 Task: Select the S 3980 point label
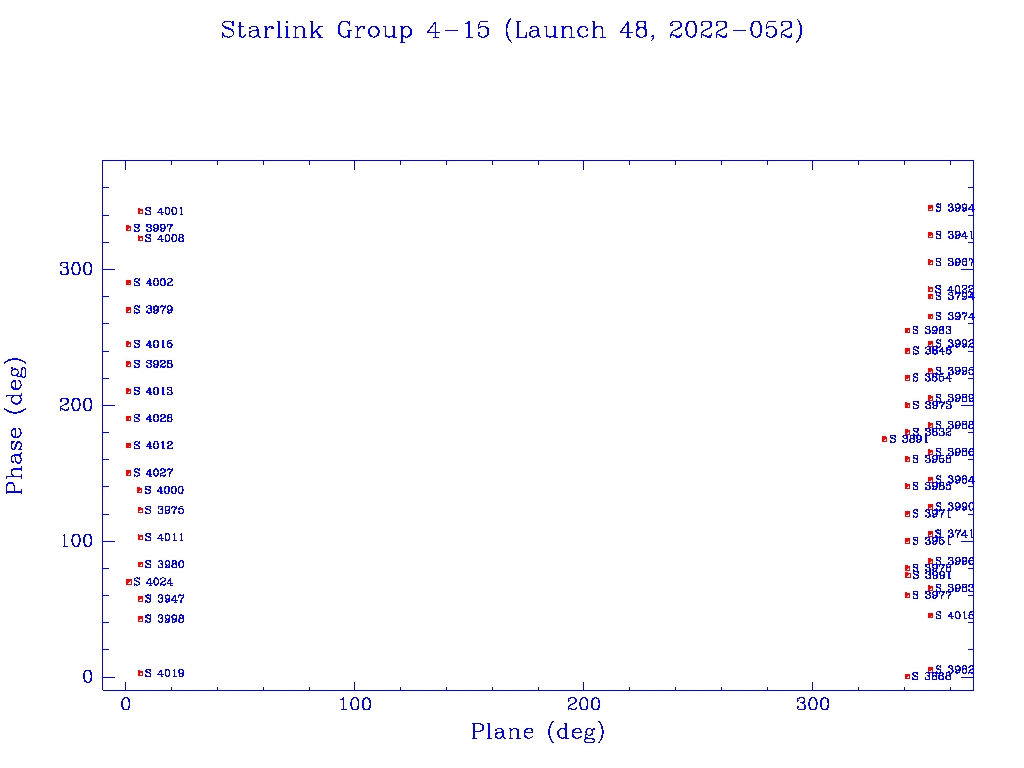(x=165, y=565)
